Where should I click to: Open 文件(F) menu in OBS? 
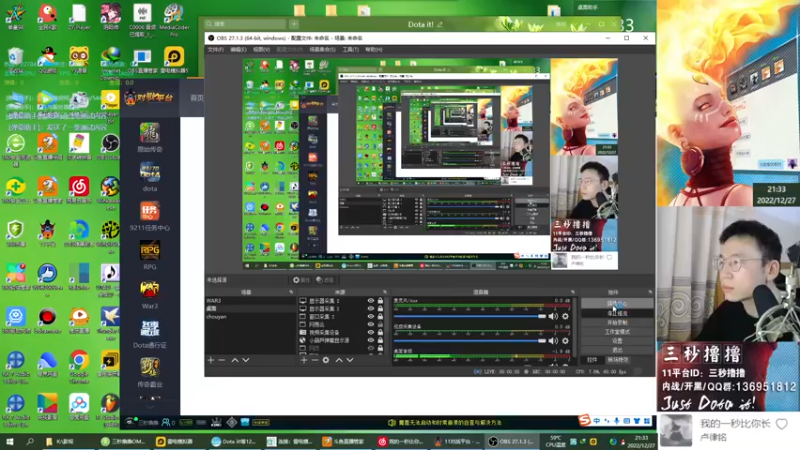(215, 49)
